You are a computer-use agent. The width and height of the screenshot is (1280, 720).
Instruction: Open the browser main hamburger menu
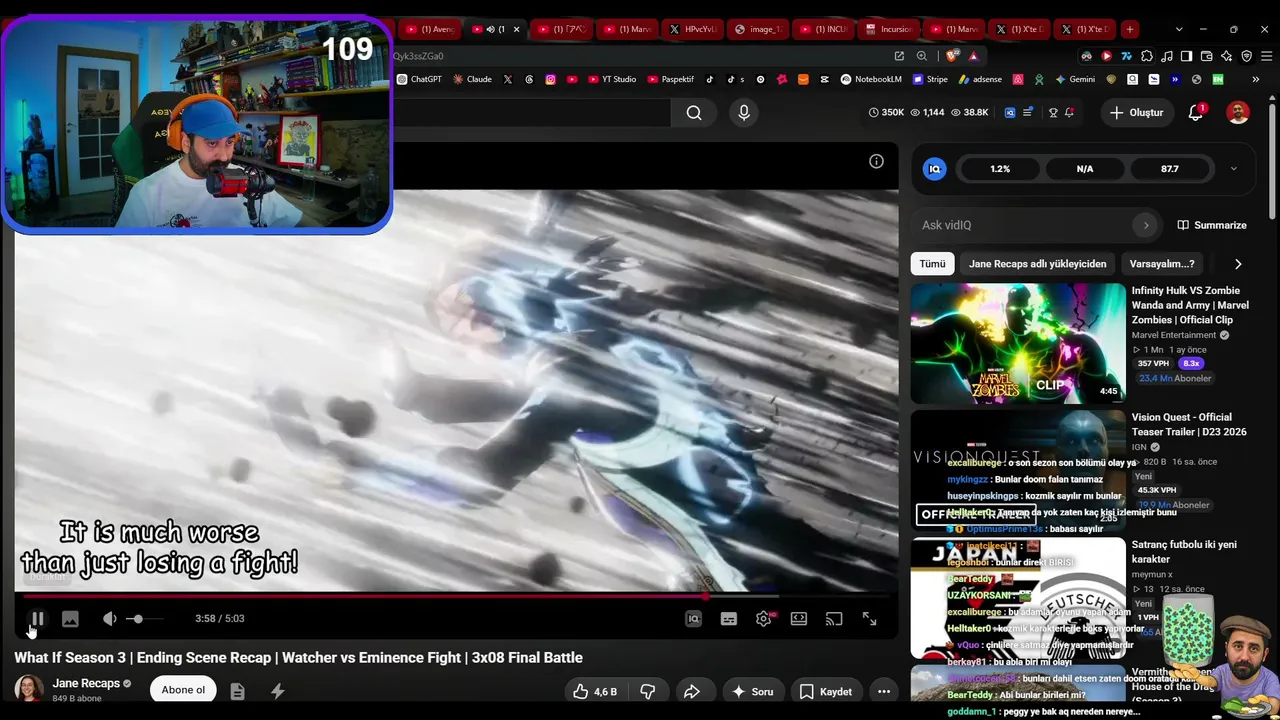click(x=1265, y=56)
